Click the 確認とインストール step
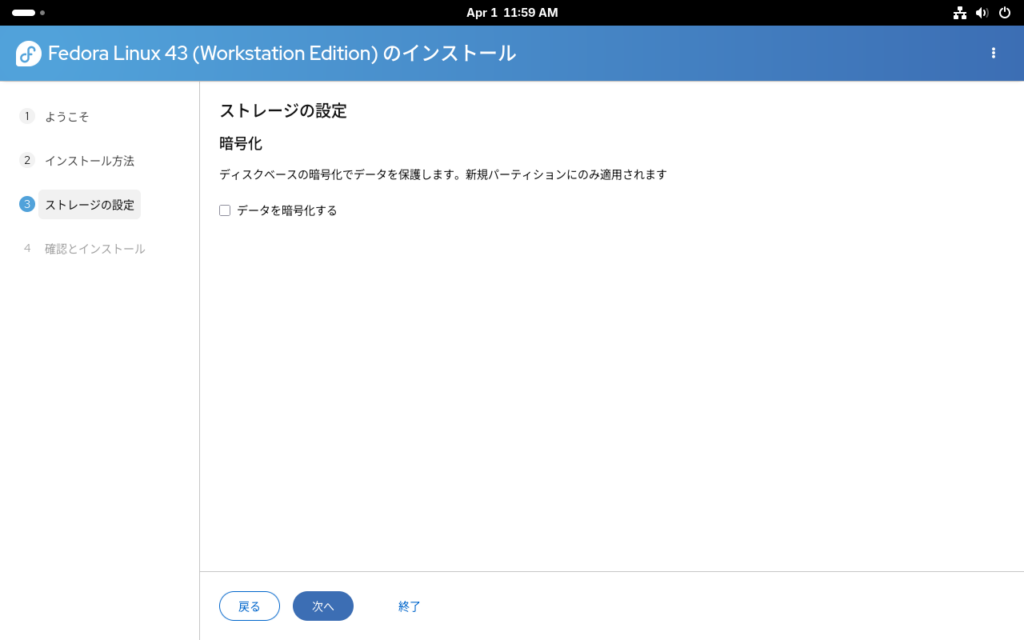 [95, 249]
